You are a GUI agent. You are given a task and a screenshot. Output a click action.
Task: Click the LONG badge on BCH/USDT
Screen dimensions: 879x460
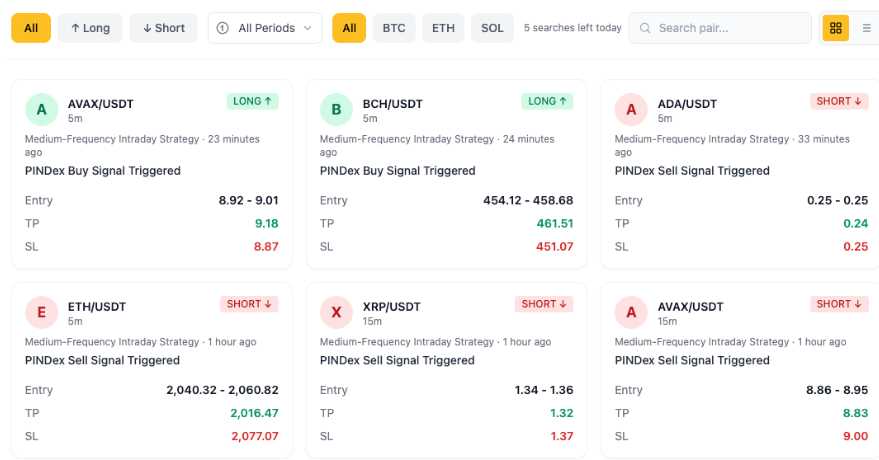(547, 101)
